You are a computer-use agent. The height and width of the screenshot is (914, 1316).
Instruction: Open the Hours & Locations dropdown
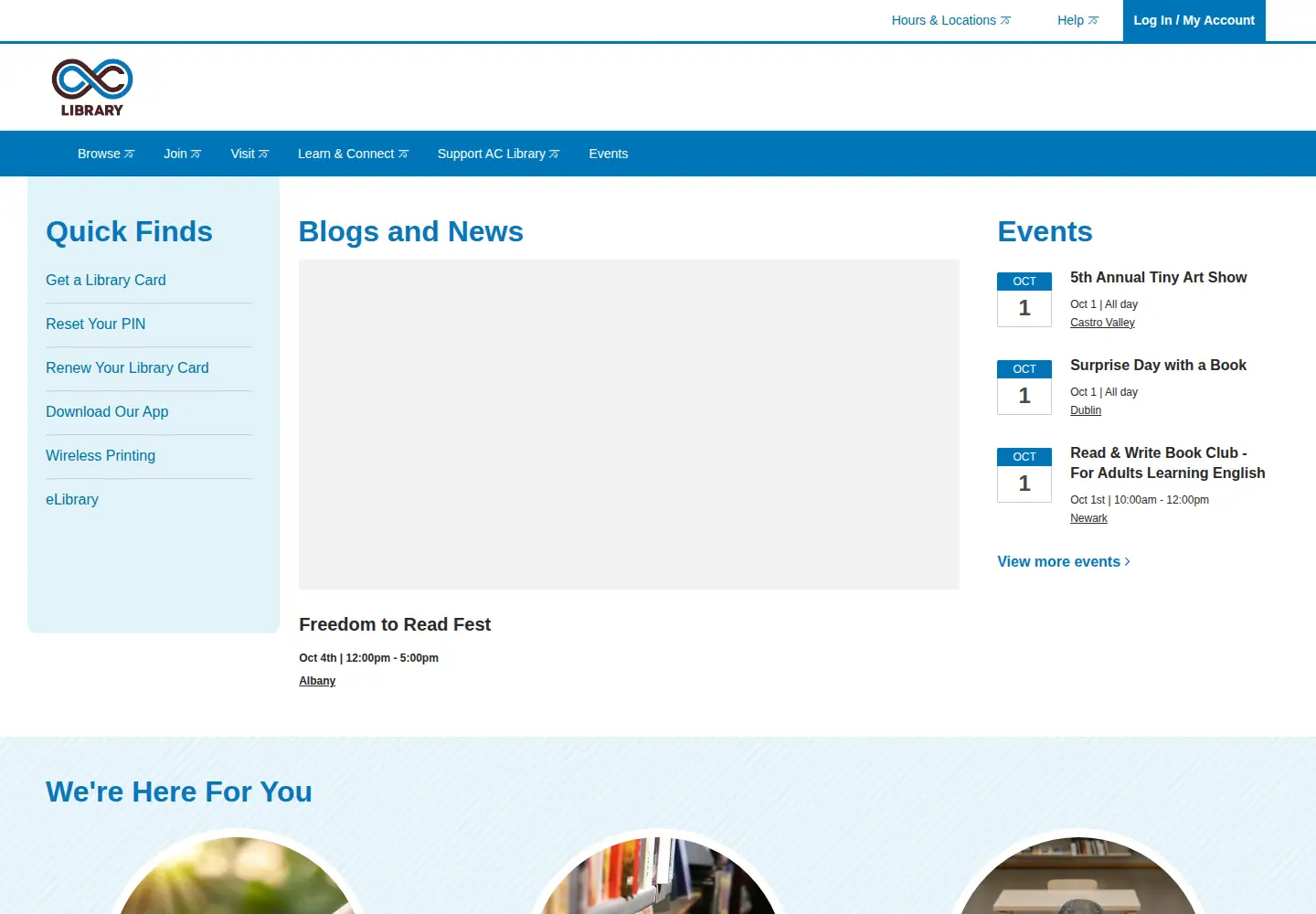951,20
